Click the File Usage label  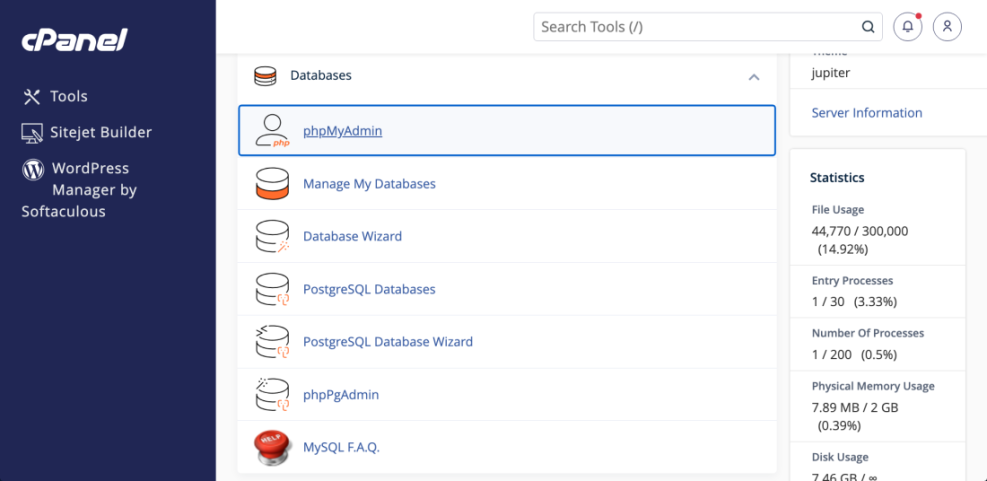[838, 210]
